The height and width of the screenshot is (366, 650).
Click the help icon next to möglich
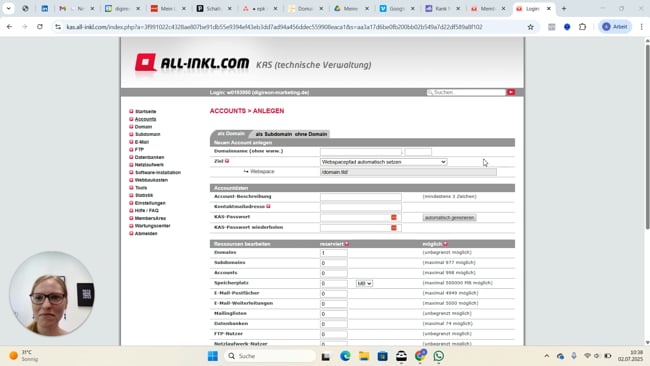point(445,244)
